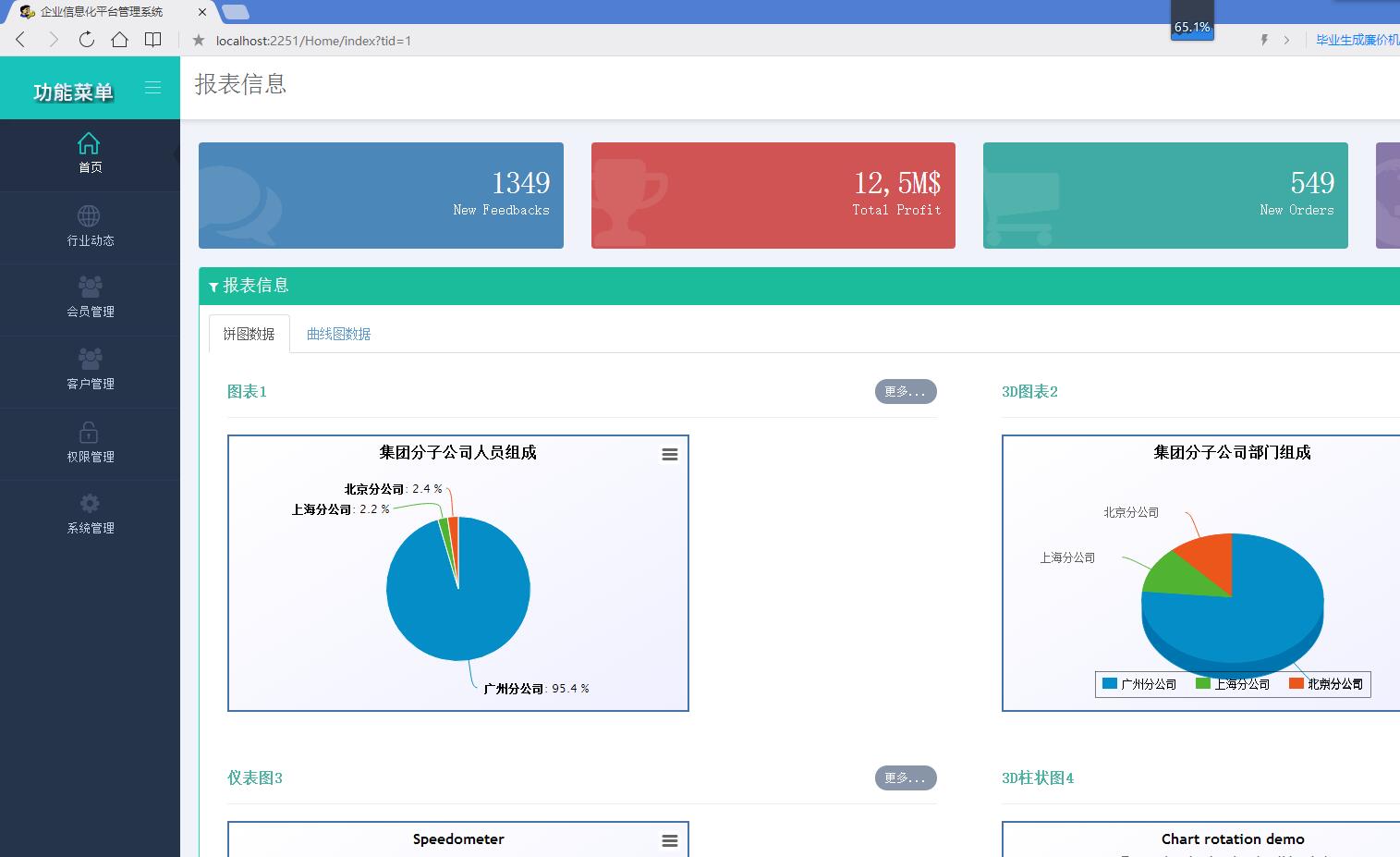Click the address bar URL field
The image size is (1400, 857).
[x=721, y=41]
